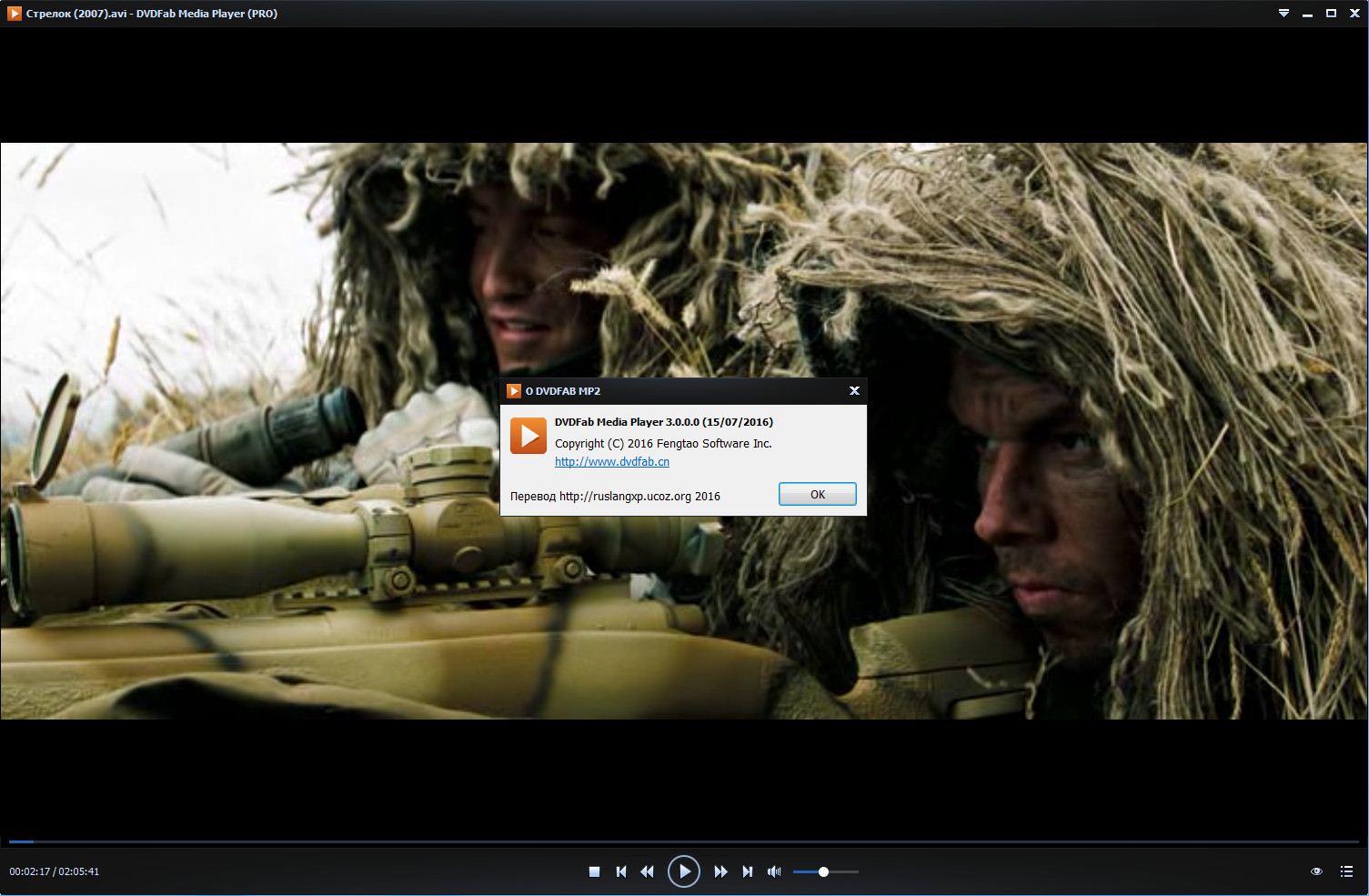1369x896 pixels.
Task: Click the video seek progress bar
Action: (x=684, y=841)
